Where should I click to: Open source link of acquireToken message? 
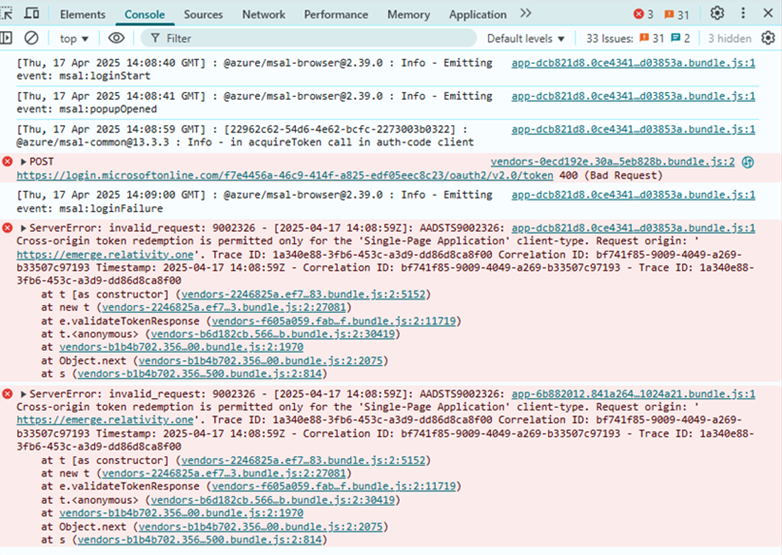(633, 129)
